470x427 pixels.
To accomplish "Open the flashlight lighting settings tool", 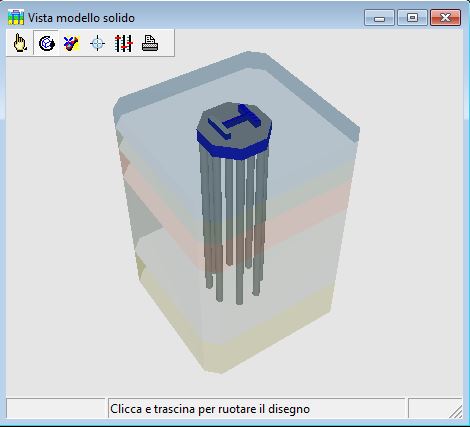I will pos(71,43).
